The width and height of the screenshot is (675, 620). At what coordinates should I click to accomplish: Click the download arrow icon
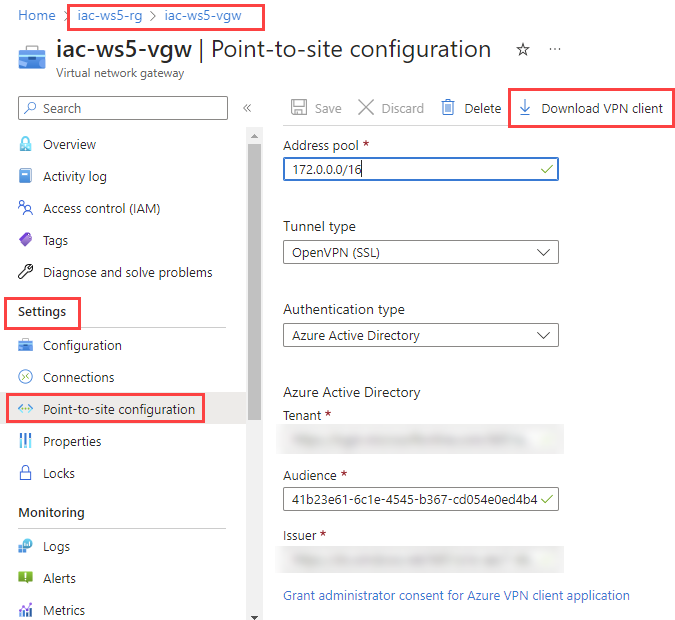coord(525,107)
